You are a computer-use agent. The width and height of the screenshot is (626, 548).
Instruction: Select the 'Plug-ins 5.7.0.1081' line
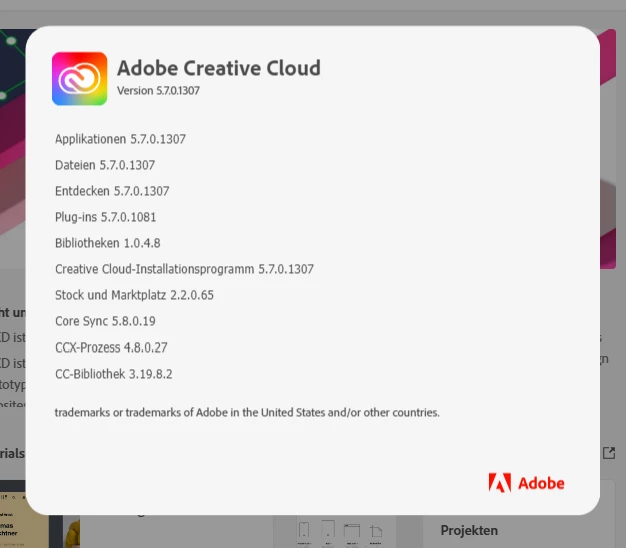coord(105,217)
